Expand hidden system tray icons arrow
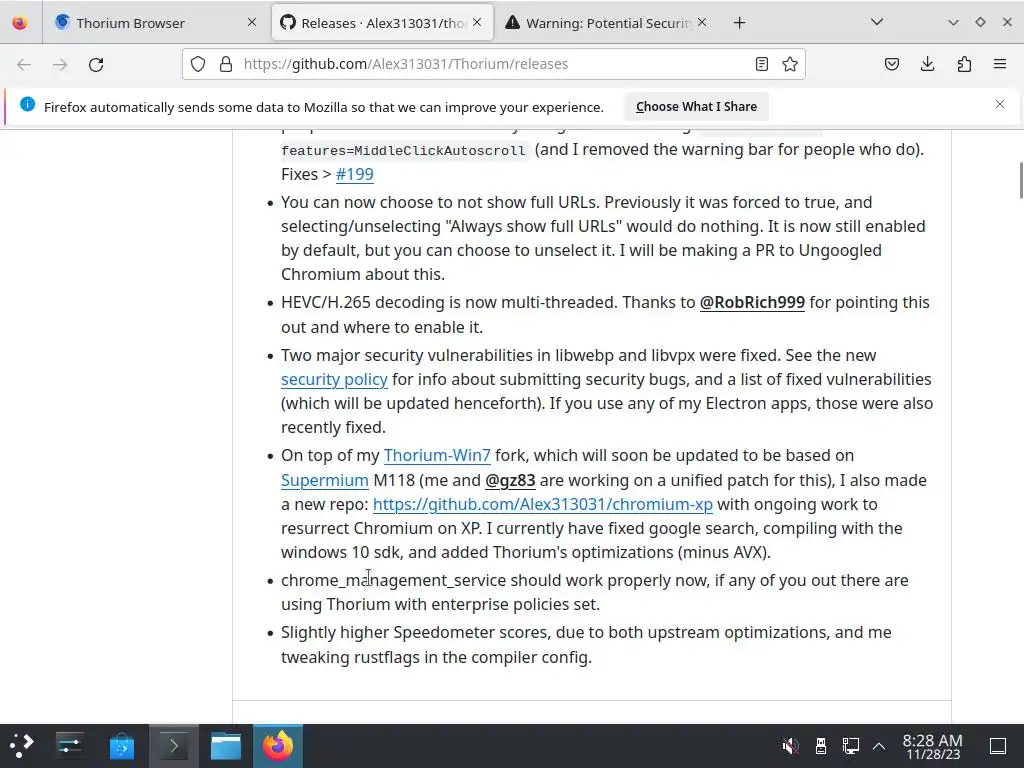Screen dimensions: 1024x768 pos(879,746)
